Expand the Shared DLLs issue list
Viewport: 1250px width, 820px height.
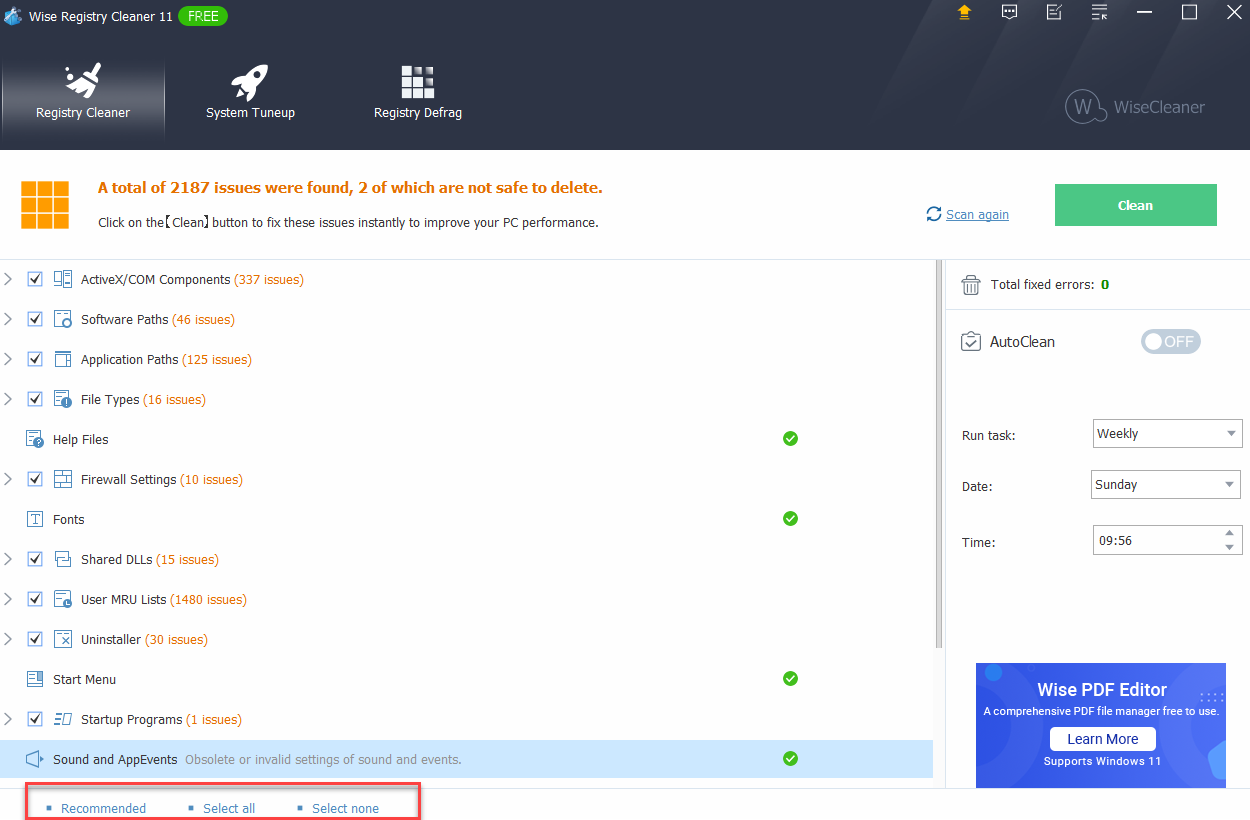coord(8,559)
